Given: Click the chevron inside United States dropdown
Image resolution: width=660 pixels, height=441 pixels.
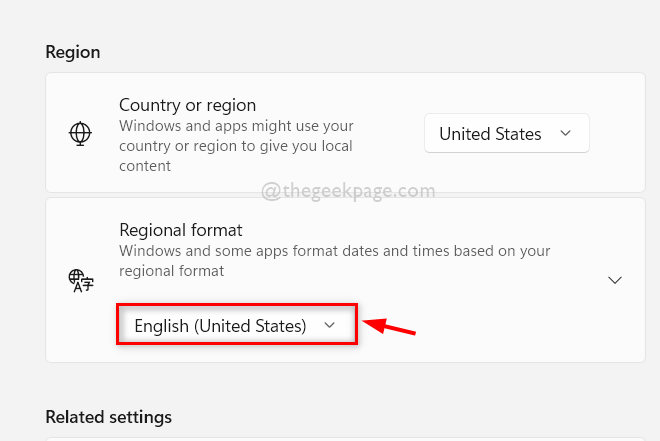Looking at the screenshot, I should pos(565,133).
